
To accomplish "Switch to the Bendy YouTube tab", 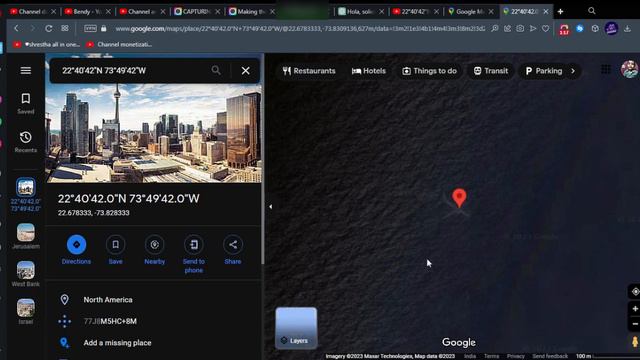I will click(88, 11).
